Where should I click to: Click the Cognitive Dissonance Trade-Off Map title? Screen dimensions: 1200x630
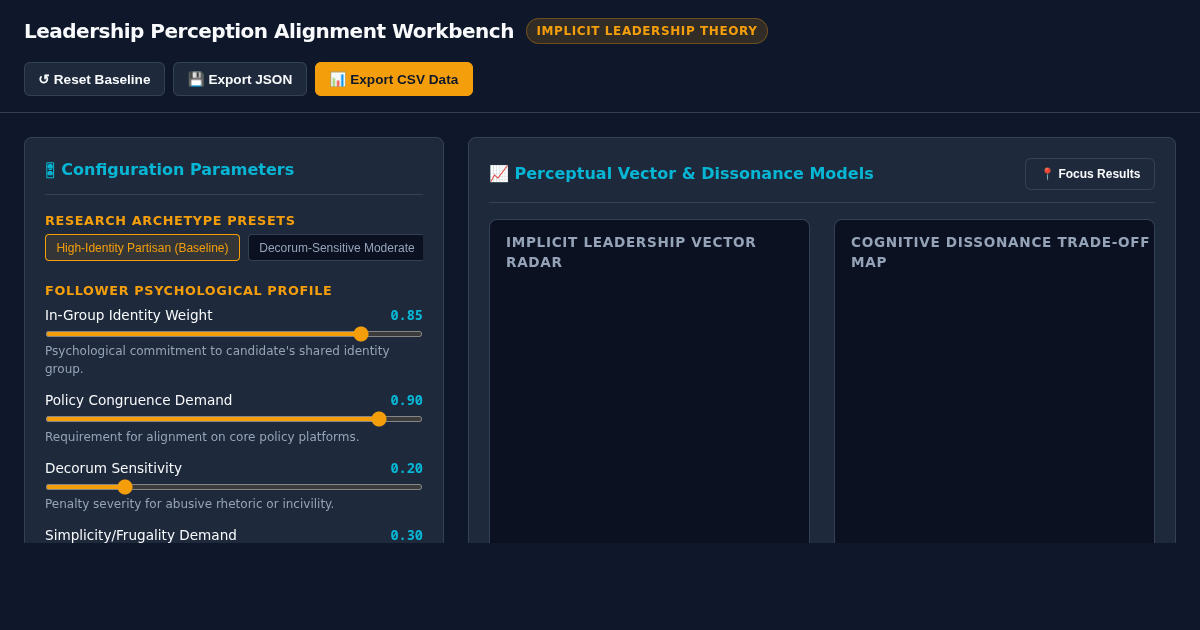(1000, 252)
